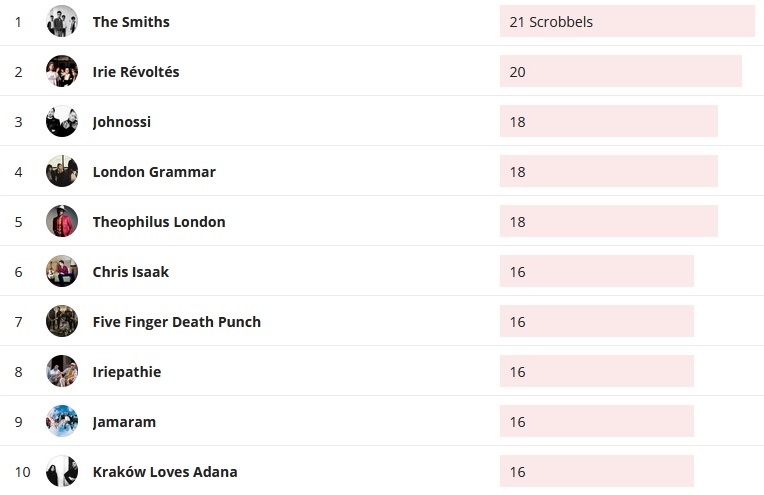Open Five Finger Death Punch link
Viewport: 764px width, 495px height.
[x=176, y=322]
